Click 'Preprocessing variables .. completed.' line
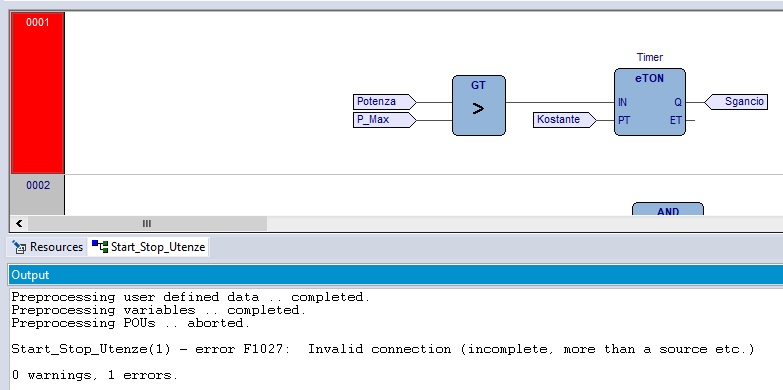 click(158, 310)
